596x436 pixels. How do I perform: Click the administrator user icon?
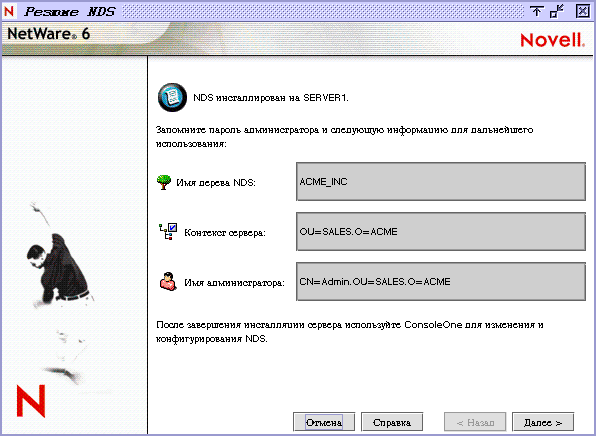[168, 282]
